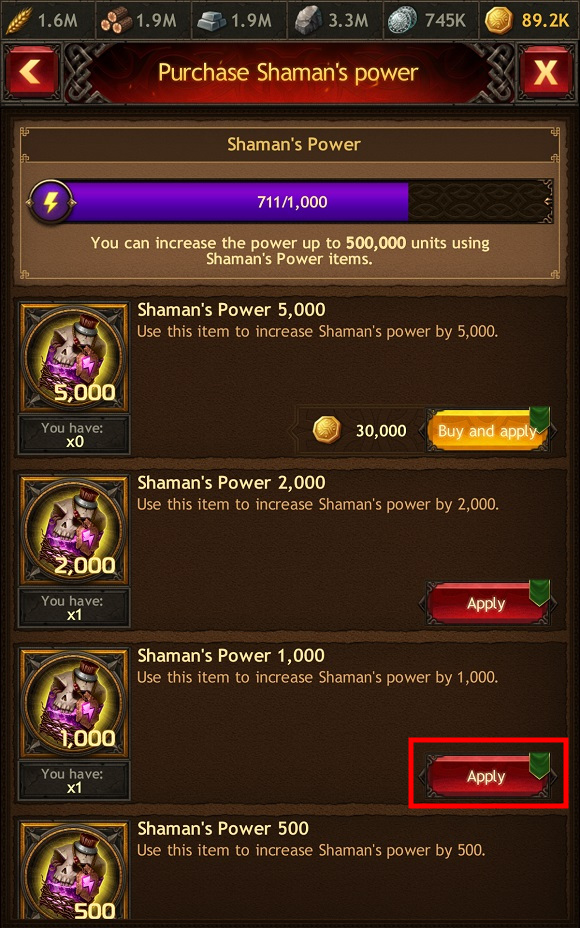Buy and apply Shaman's Power 5,000
Viewport: 580px width, 928px height.
pos(488,430)
